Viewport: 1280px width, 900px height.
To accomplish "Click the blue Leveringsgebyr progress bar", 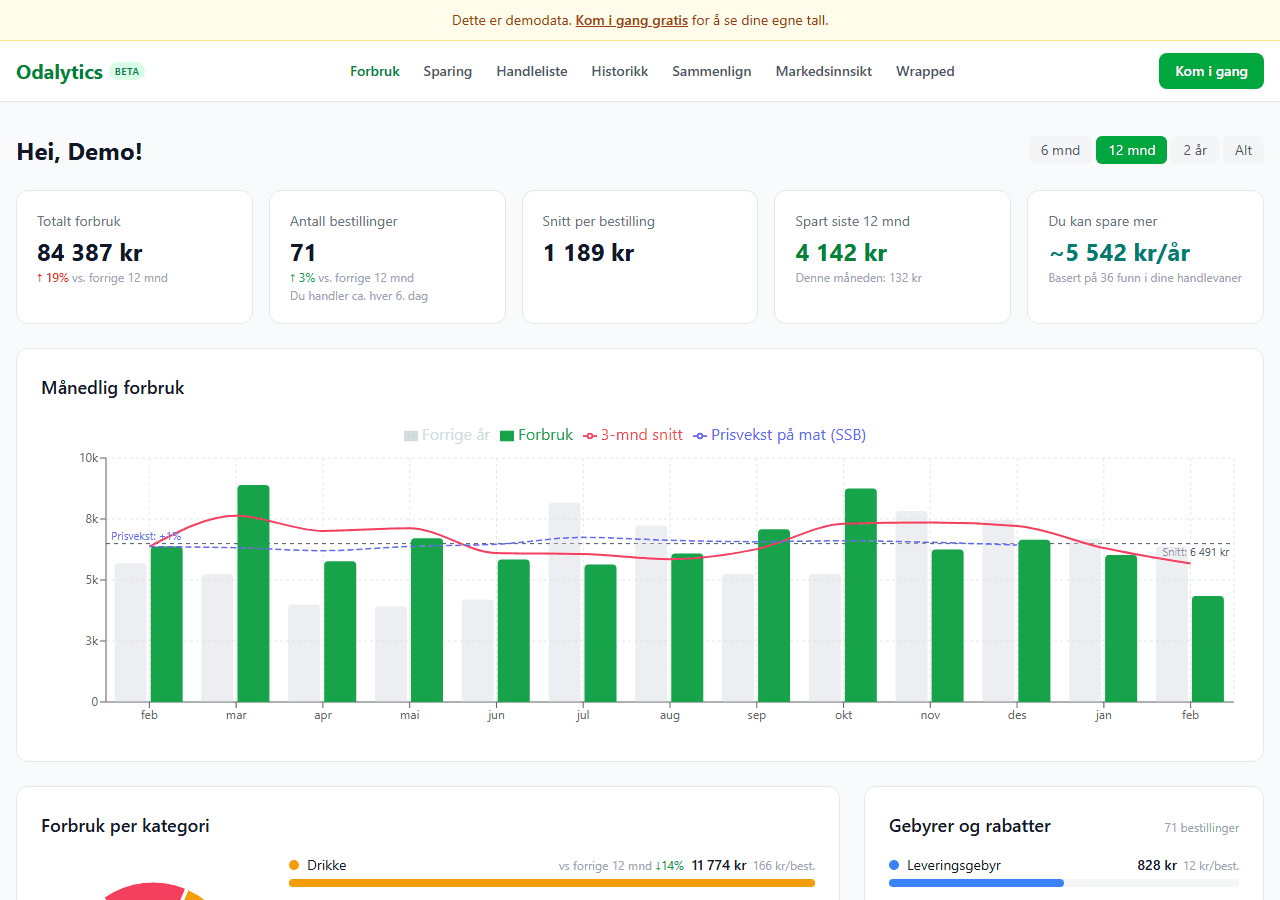I will pyautogui.click(x=975, y=883).
